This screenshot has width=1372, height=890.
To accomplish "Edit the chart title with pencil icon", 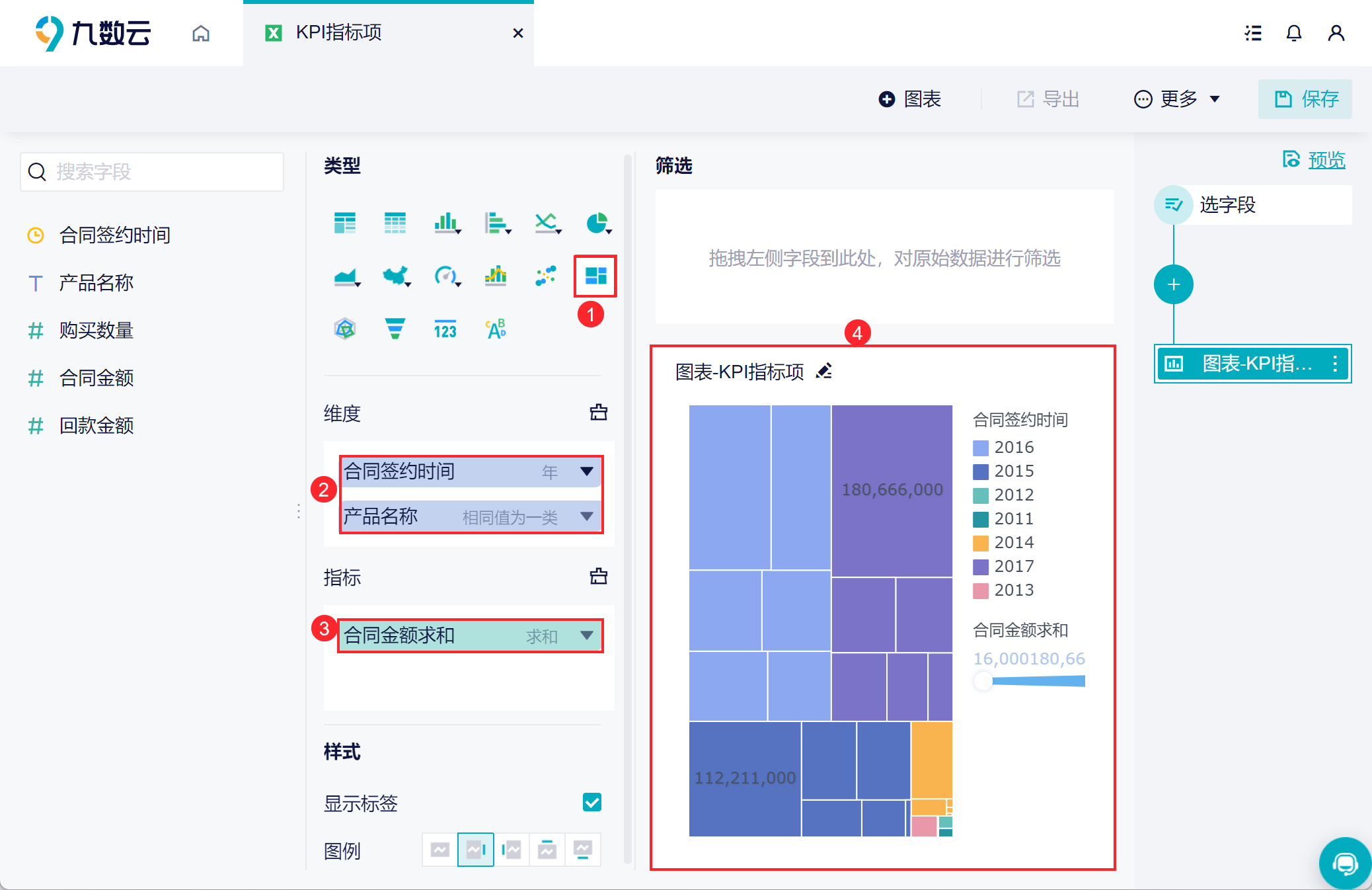I will 824,371.
